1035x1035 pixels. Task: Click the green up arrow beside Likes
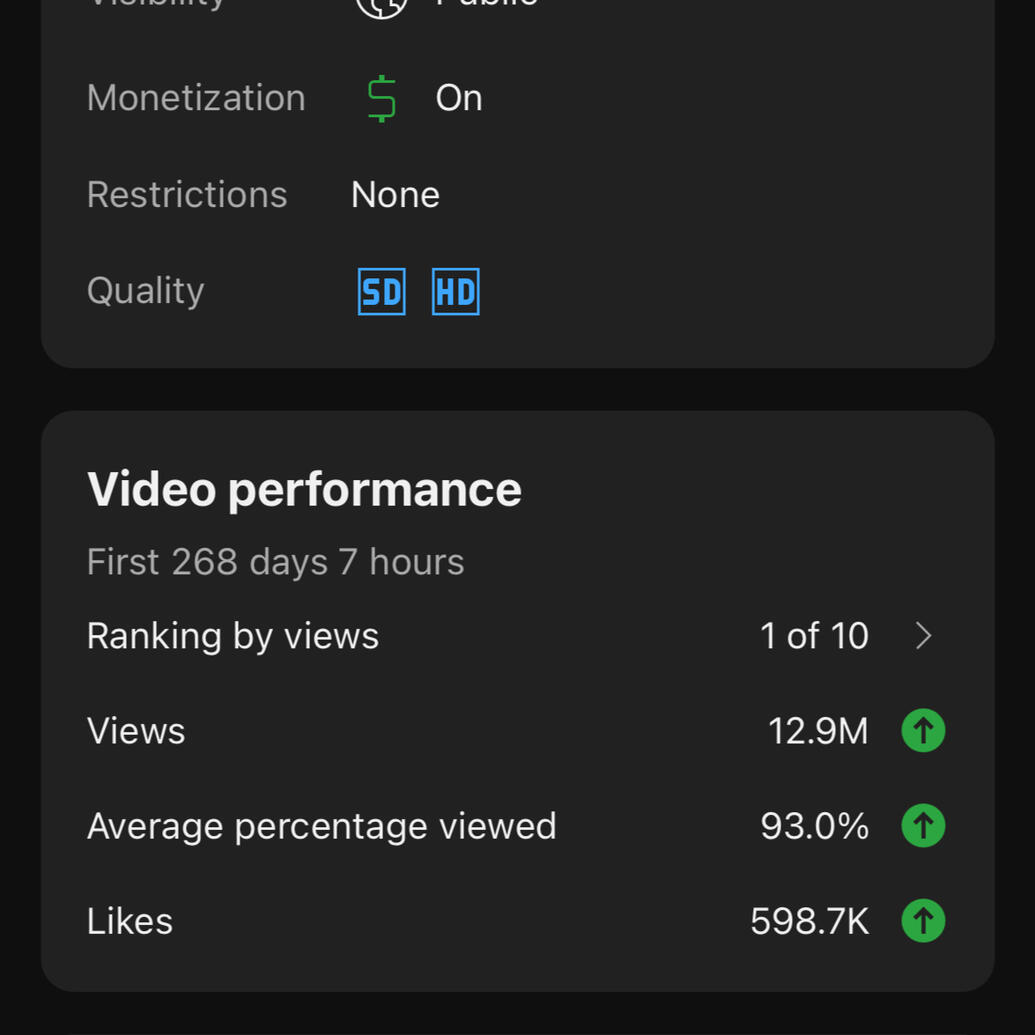coord(923,920)
